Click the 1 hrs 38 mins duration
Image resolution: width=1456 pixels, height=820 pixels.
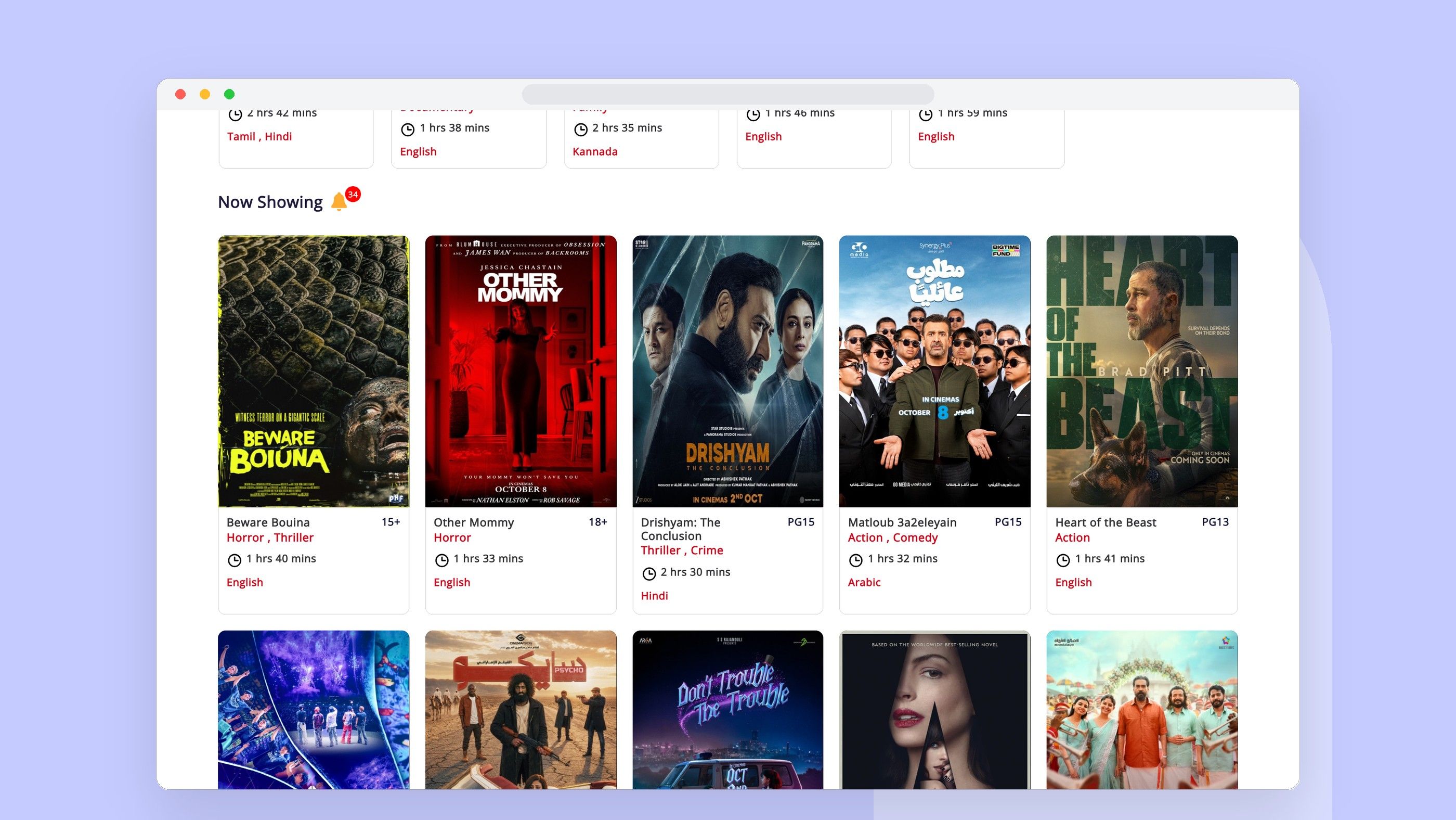[454, 128]
